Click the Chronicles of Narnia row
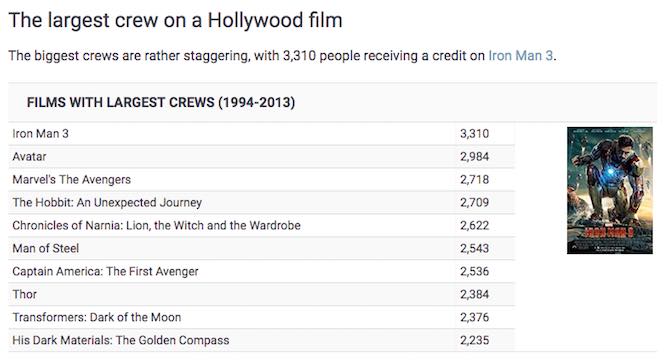Image resolution: width=670 pixels, height=364 pixels. click(262, 226)
